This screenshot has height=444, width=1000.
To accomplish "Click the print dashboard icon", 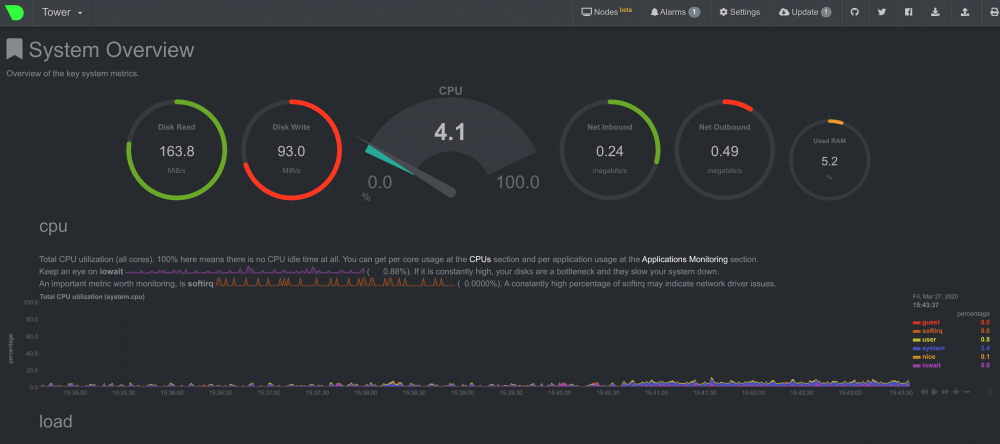I will click(987, 12).
